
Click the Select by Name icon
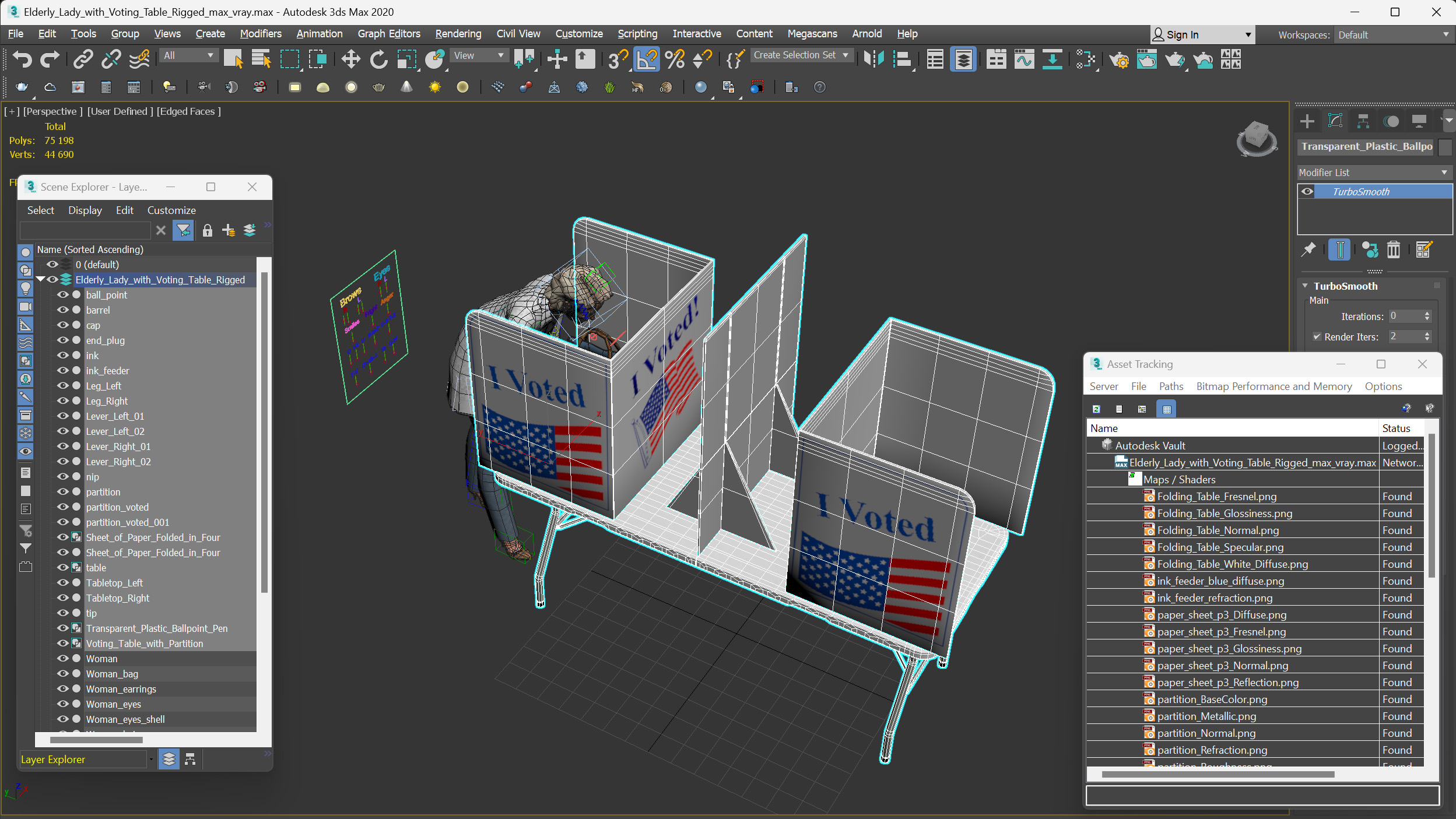(261, 59)
